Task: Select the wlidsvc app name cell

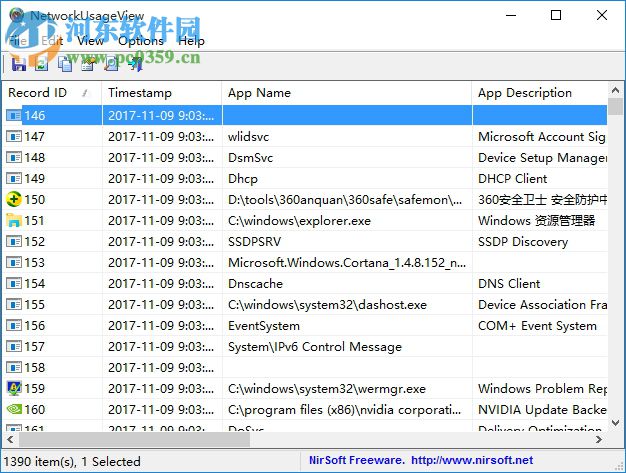Action: click(x=347, y=137)
